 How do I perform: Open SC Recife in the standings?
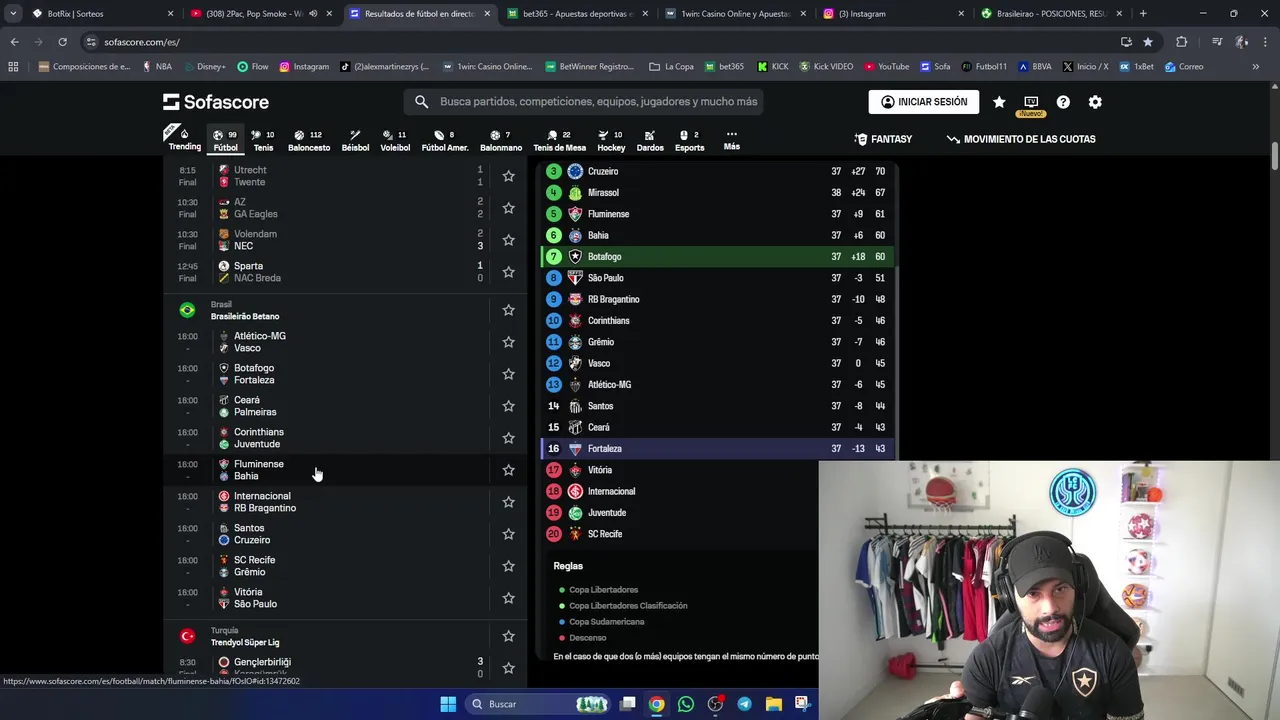pyautogui.click(x=605, y=534)
